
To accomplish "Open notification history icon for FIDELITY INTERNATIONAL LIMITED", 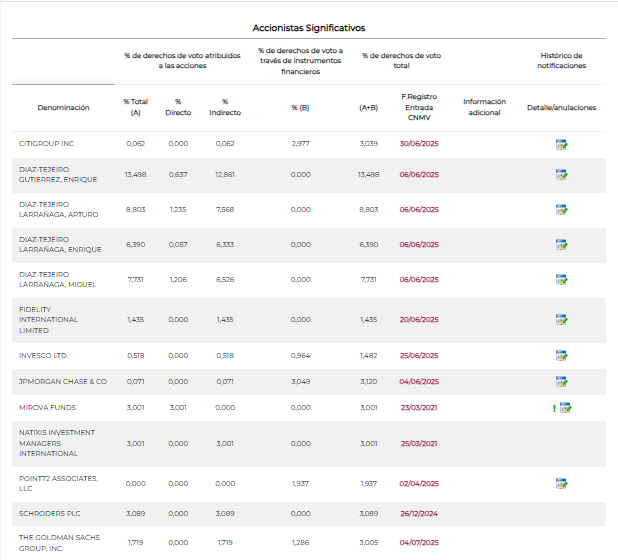I will 561,319.
